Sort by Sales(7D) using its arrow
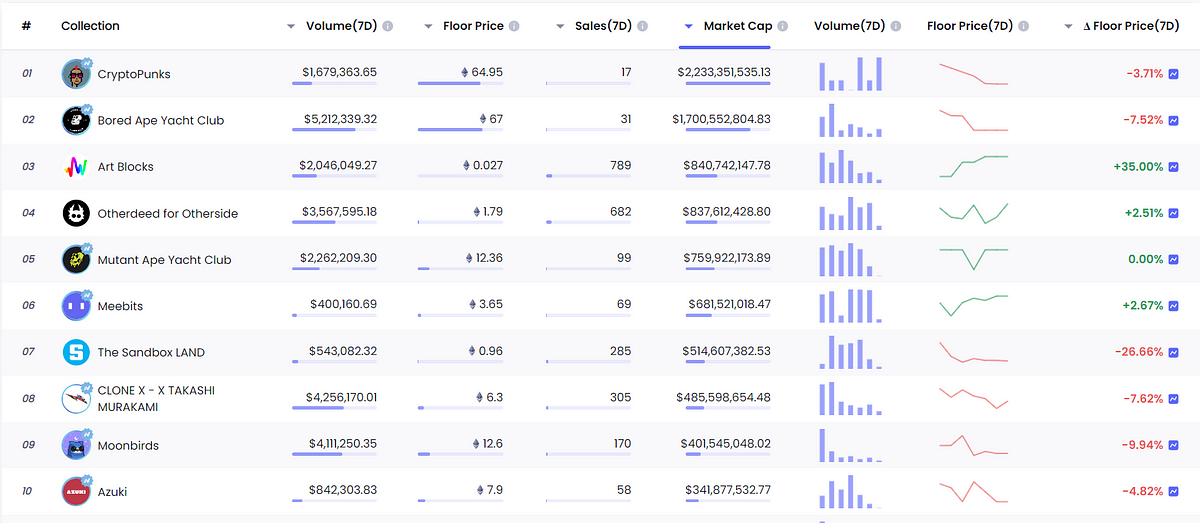Screen dimensions: 1200x523 [x=560, y=27]
